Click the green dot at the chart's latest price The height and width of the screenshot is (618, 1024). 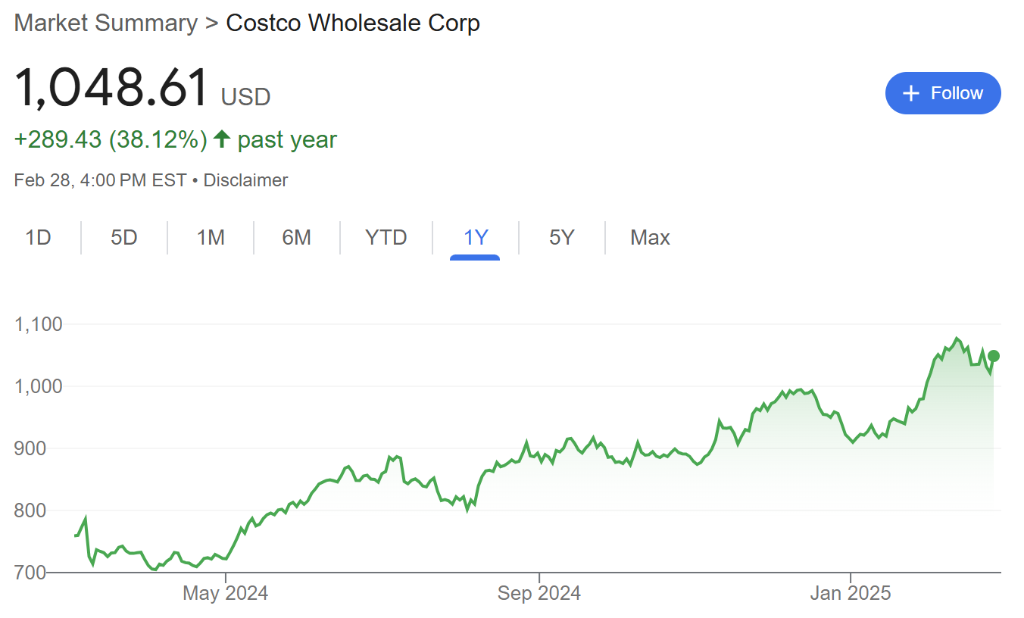(x=993, y=356)
